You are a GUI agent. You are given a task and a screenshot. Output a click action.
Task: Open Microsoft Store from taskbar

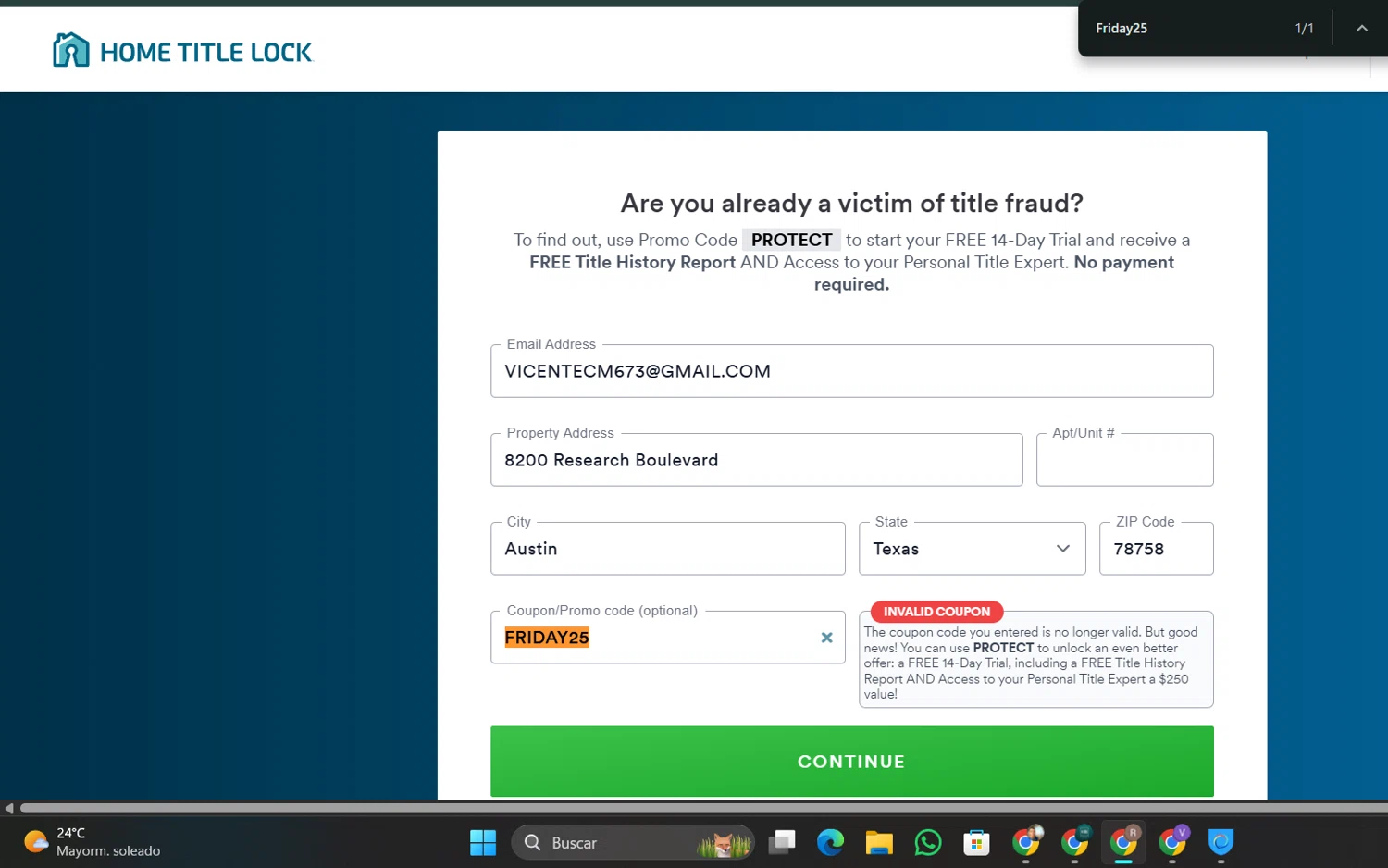pos(976,843)
